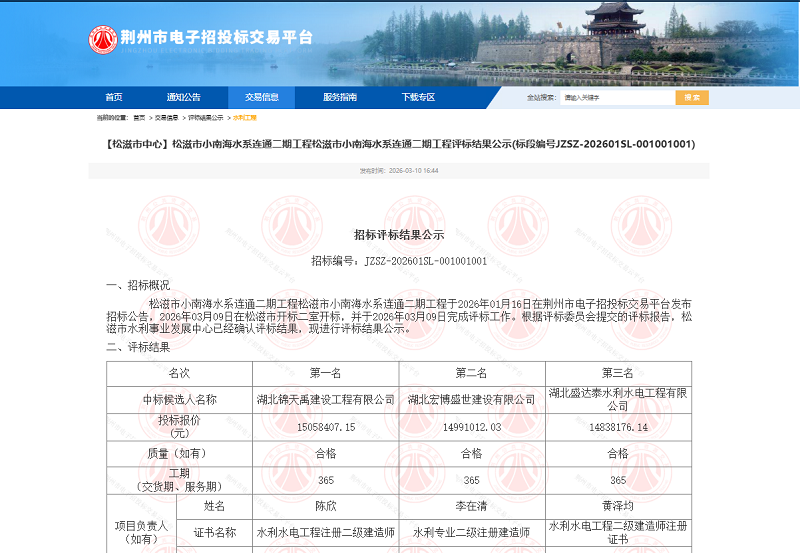Click the orange 搜索 button
Viewport: 800px width, 553px height.
click(x=692, y=97)
